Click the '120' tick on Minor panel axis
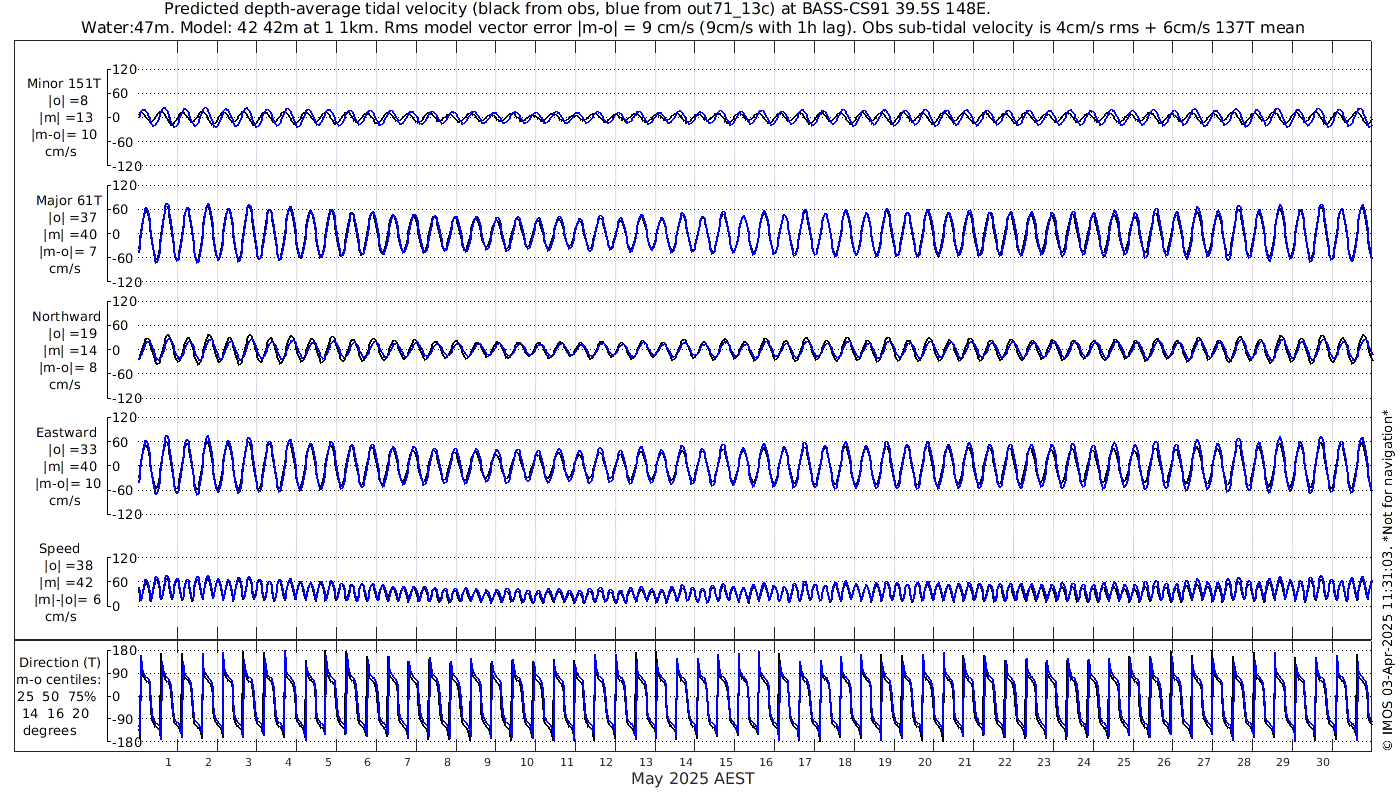1400x800 pixels. 125,70
